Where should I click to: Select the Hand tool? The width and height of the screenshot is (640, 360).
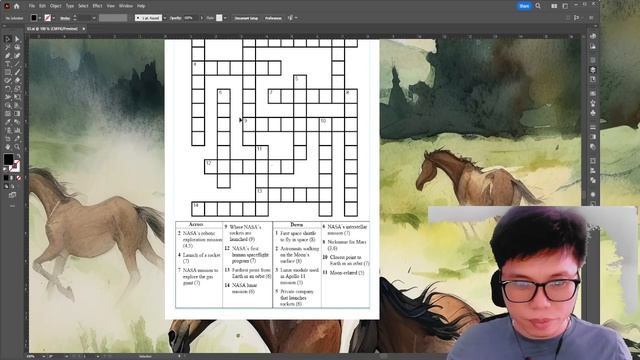point(7,147)
